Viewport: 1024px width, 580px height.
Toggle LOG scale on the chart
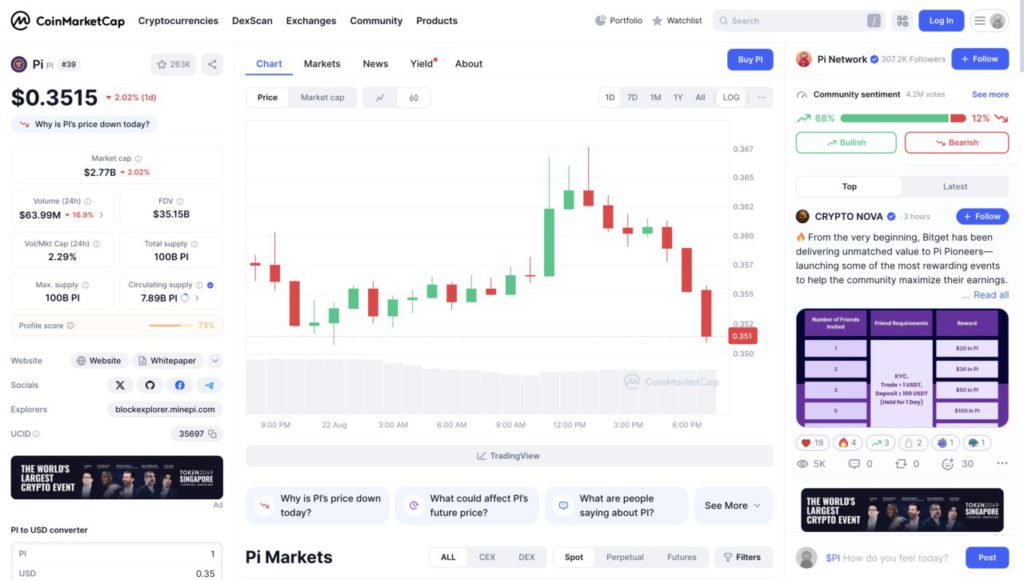coord(731,98)
